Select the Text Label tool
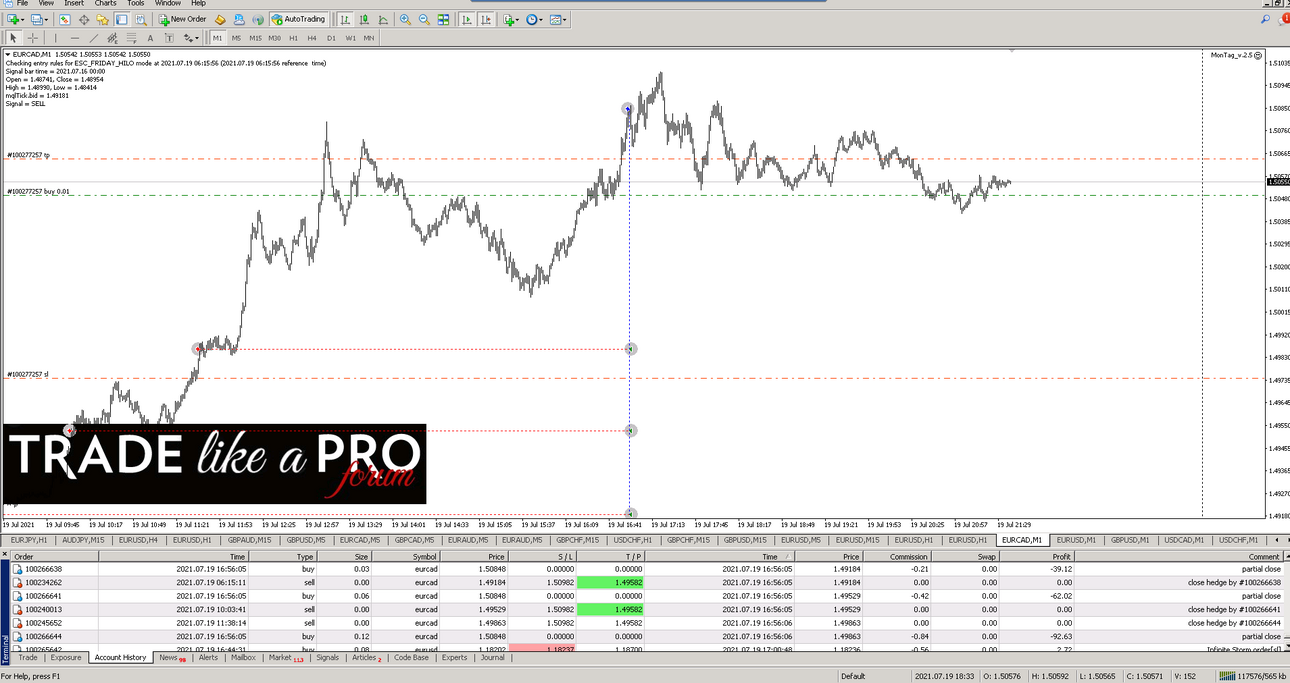Screen dimensions: 1290x683 169,38
